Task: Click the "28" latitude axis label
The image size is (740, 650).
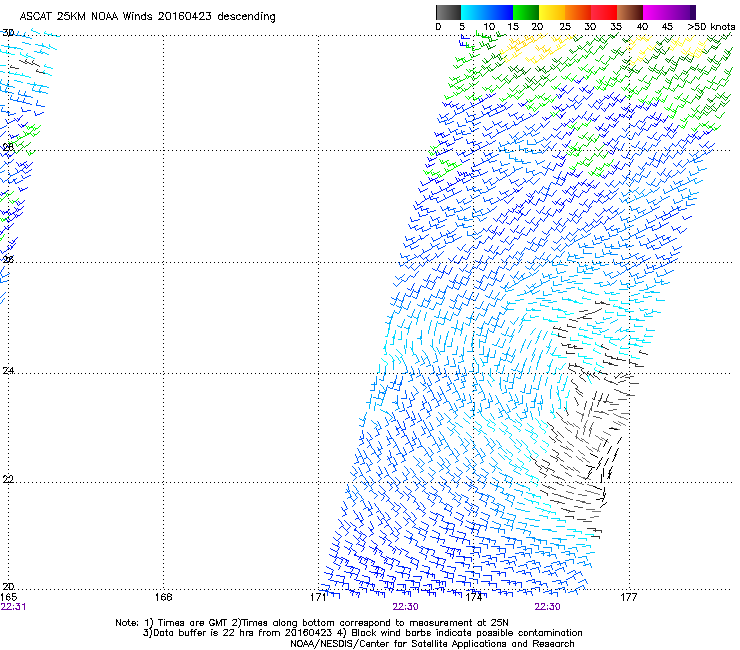Action: point(8,147)
